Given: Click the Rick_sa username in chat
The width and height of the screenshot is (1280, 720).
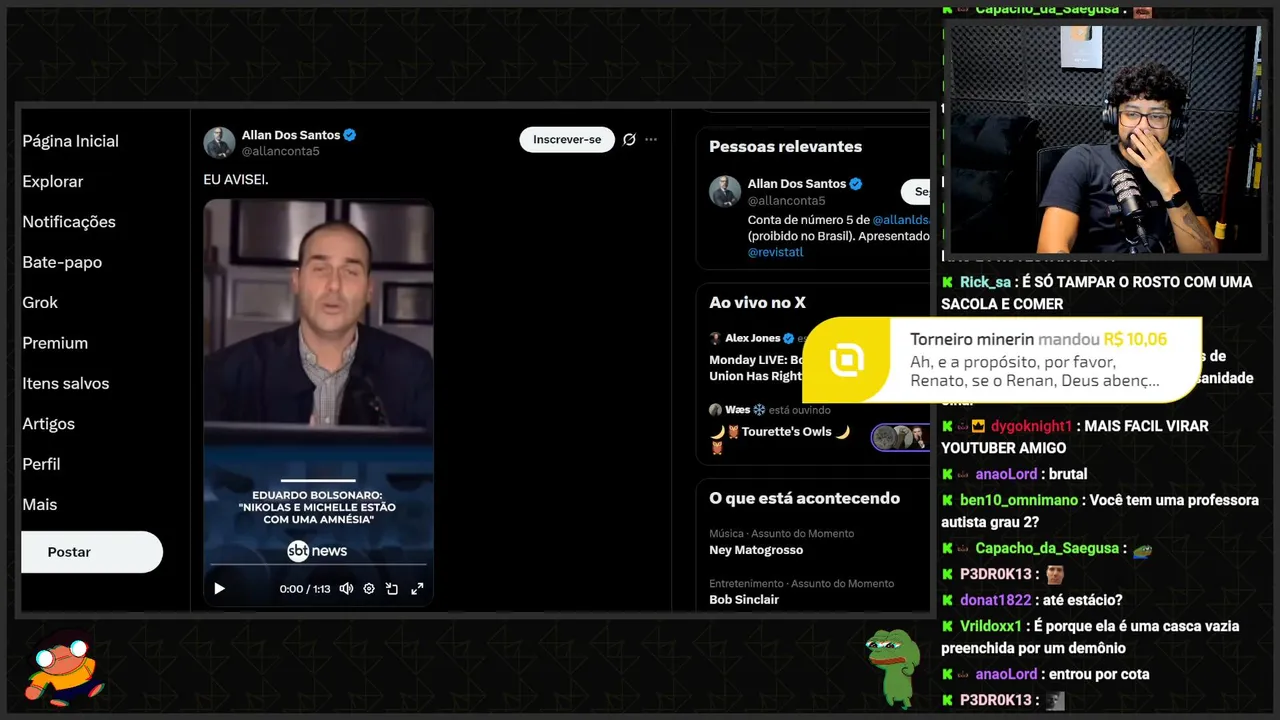Looking at the screenshot, I should [985, 282].
